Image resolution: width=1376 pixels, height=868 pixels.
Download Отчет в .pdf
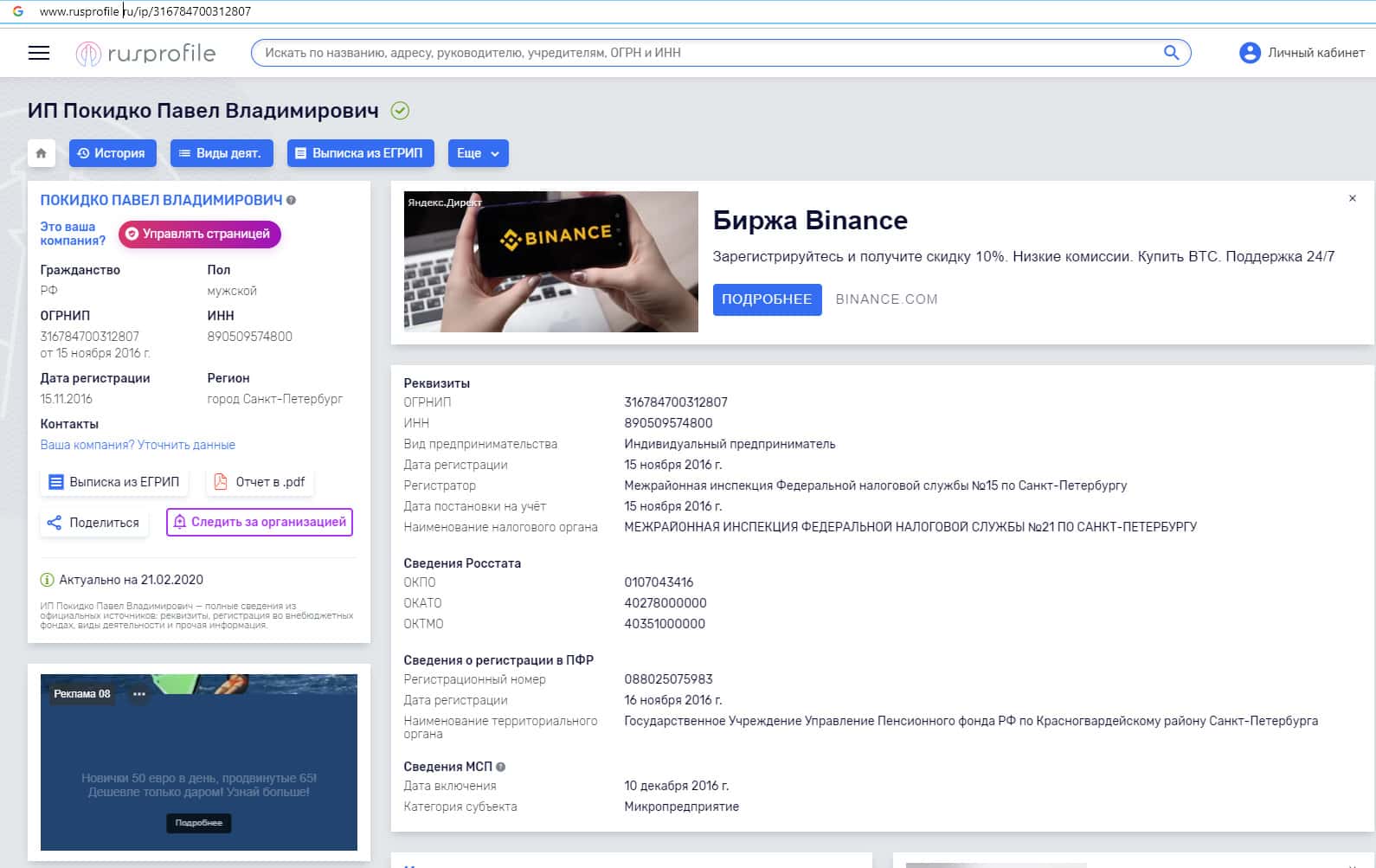[x=260, y=482]
